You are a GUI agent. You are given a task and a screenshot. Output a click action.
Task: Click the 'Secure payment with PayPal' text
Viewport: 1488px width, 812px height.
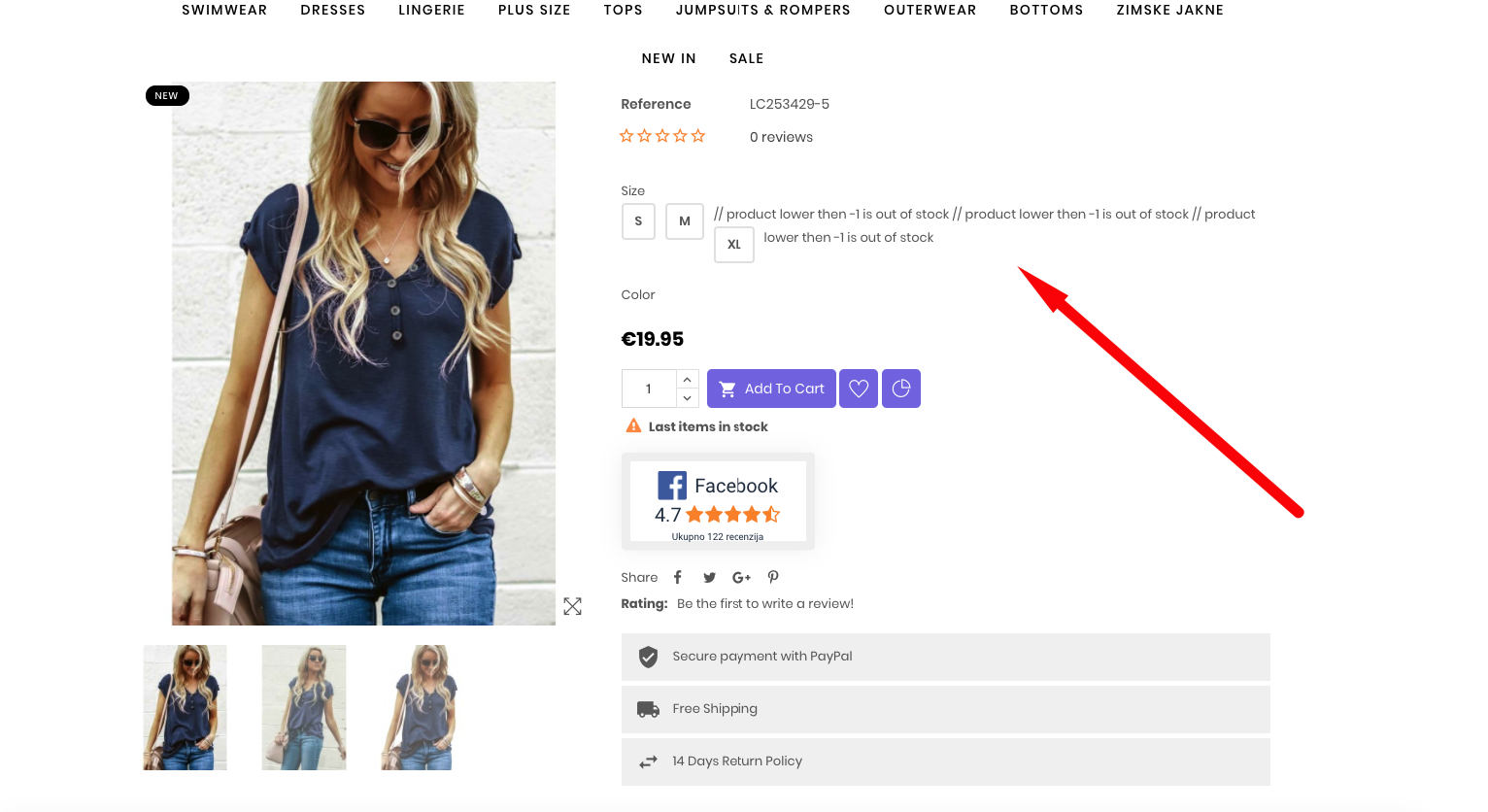click(762, 657)
